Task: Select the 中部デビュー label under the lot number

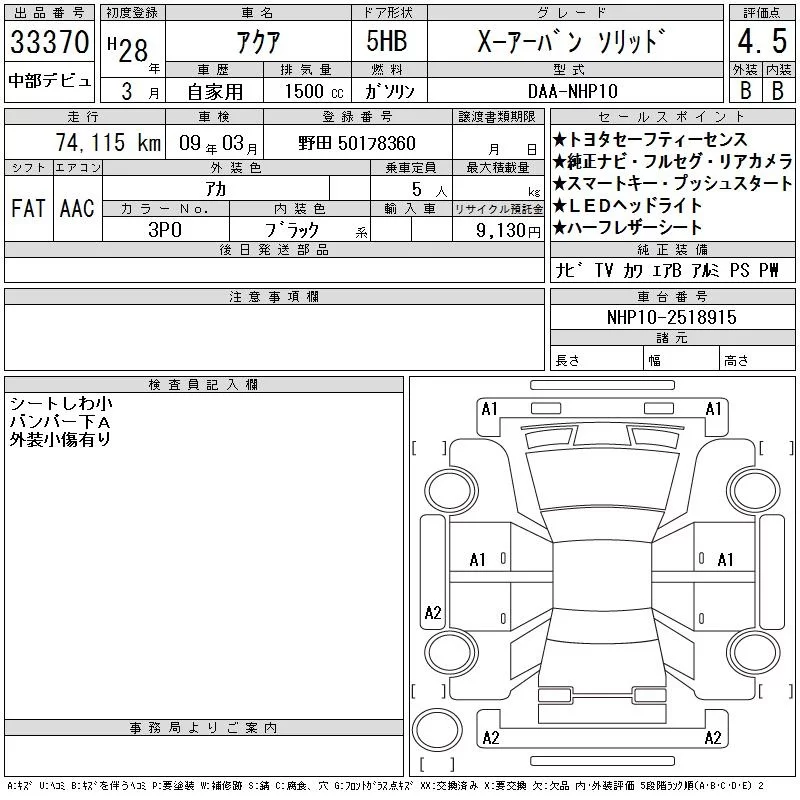Action: tap(49, 81)
